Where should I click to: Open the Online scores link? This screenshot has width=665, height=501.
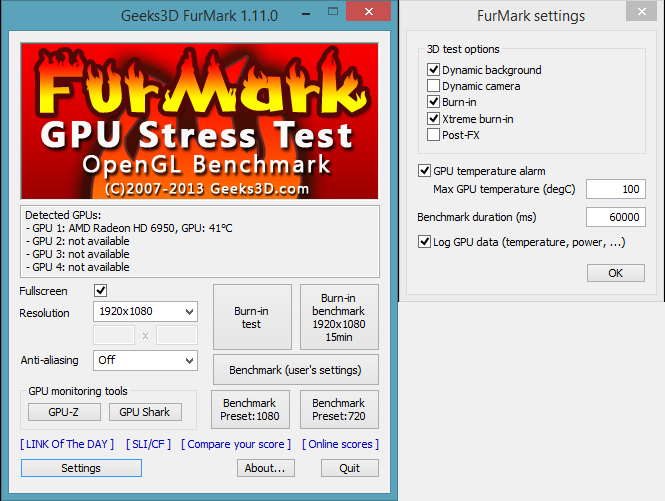[340, 444]
